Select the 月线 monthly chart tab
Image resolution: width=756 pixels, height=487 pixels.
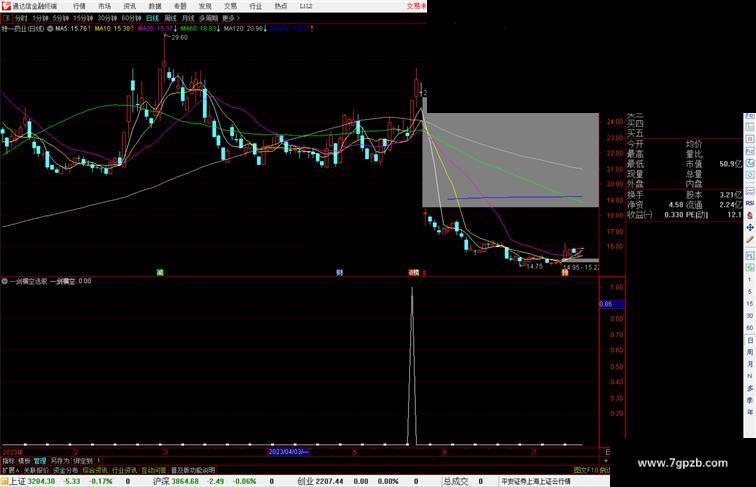188,18
